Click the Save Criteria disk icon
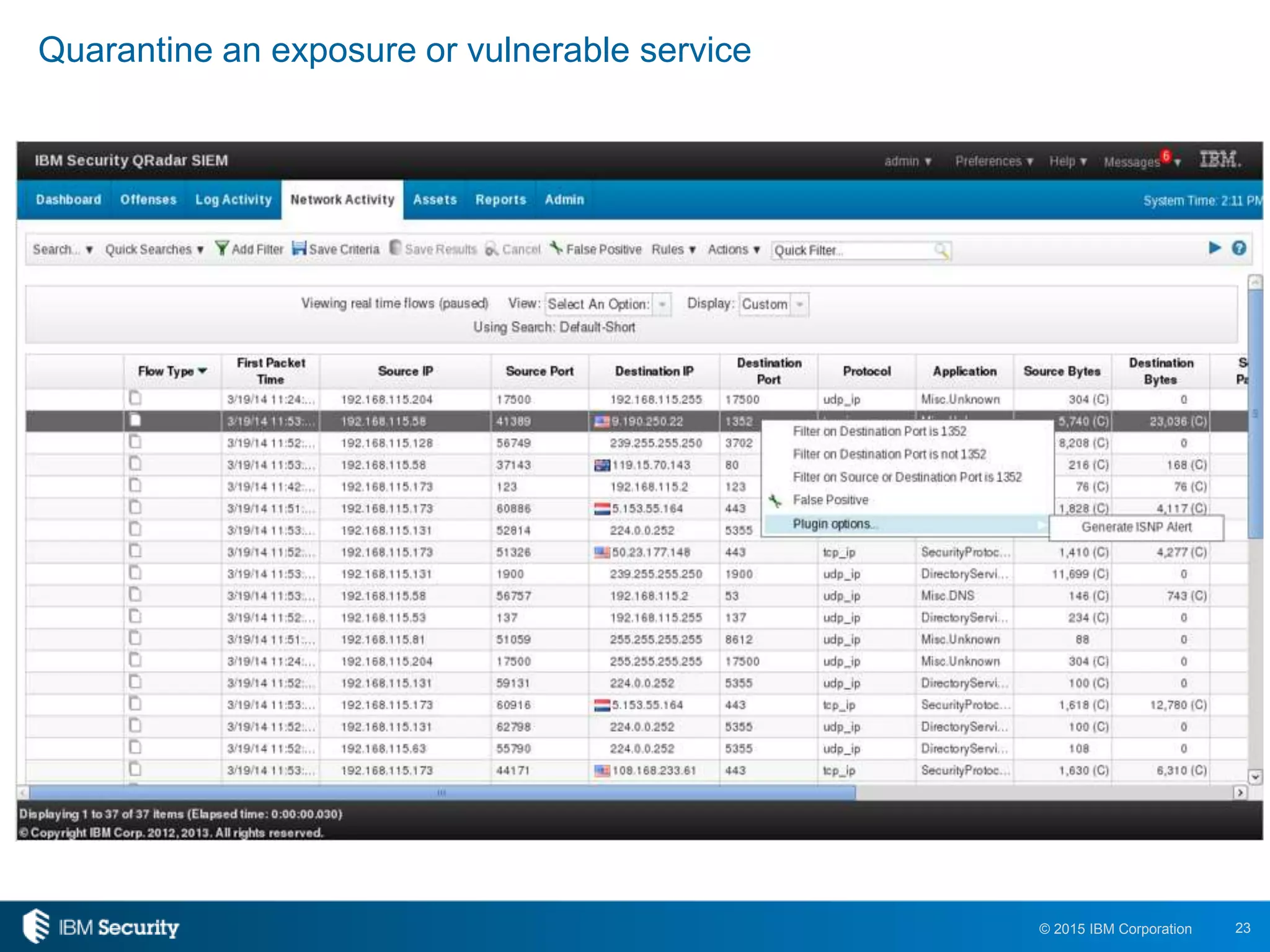The width and height of the screenshot is (1270, 952). pyautogui.click(x=300, y=248)
